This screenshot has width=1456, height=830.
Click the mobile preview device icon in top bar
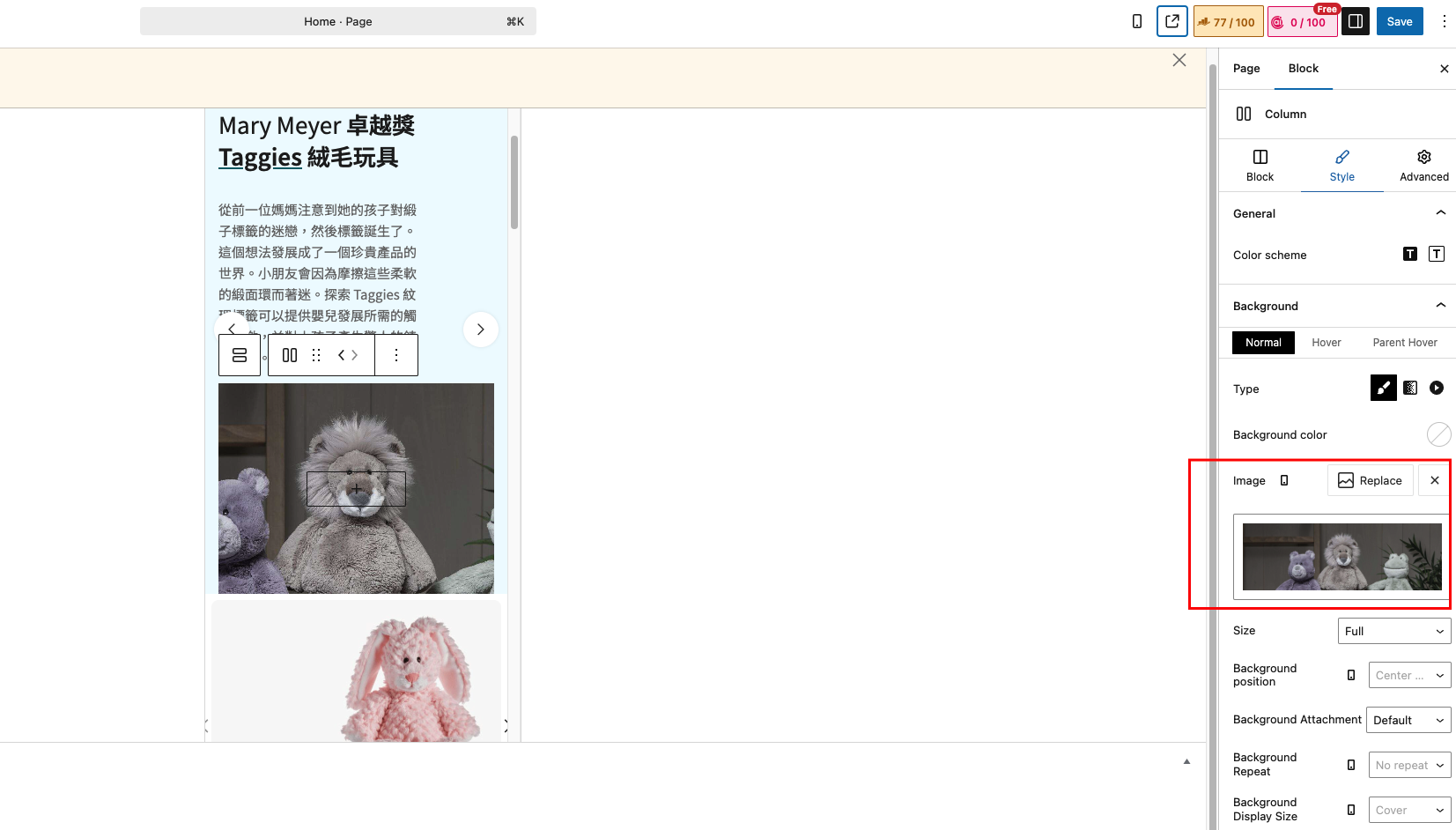[1137, 21]
